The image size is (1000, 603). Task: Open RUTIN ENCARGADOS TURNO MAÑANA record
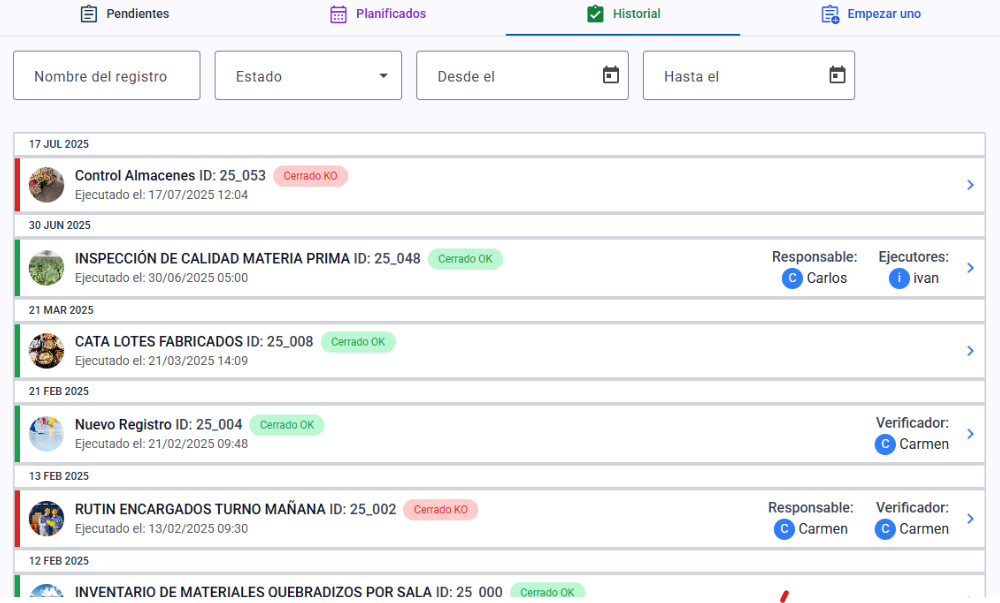point(499,519)
